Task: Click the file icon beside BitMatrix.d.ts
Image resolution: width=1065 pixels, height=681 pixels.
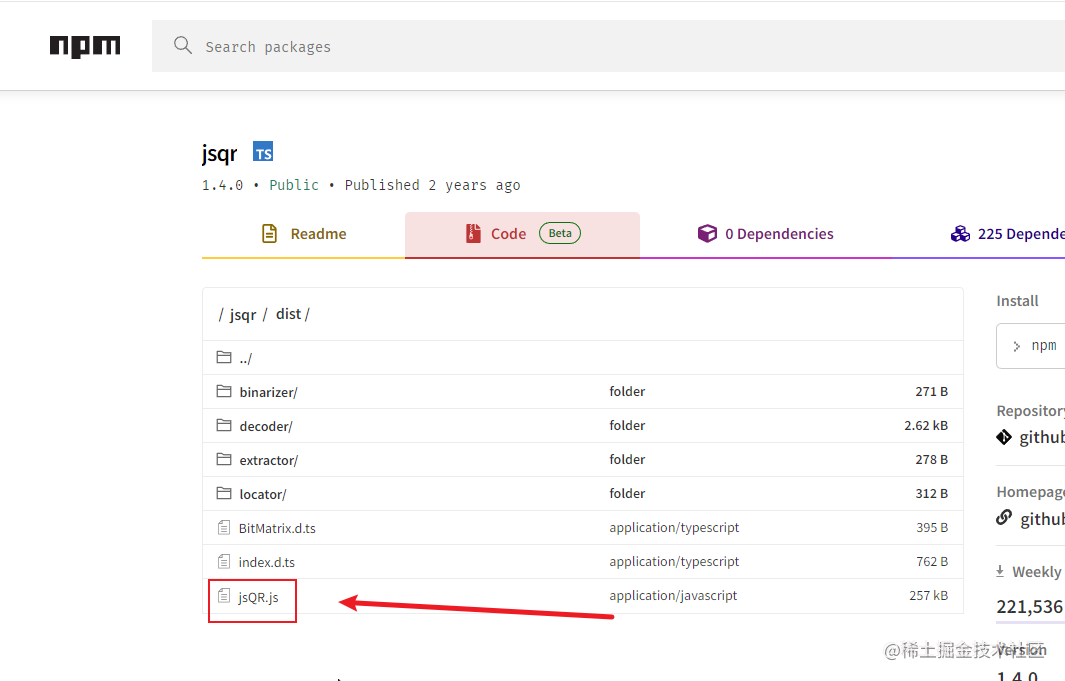Action: [223, 527]
